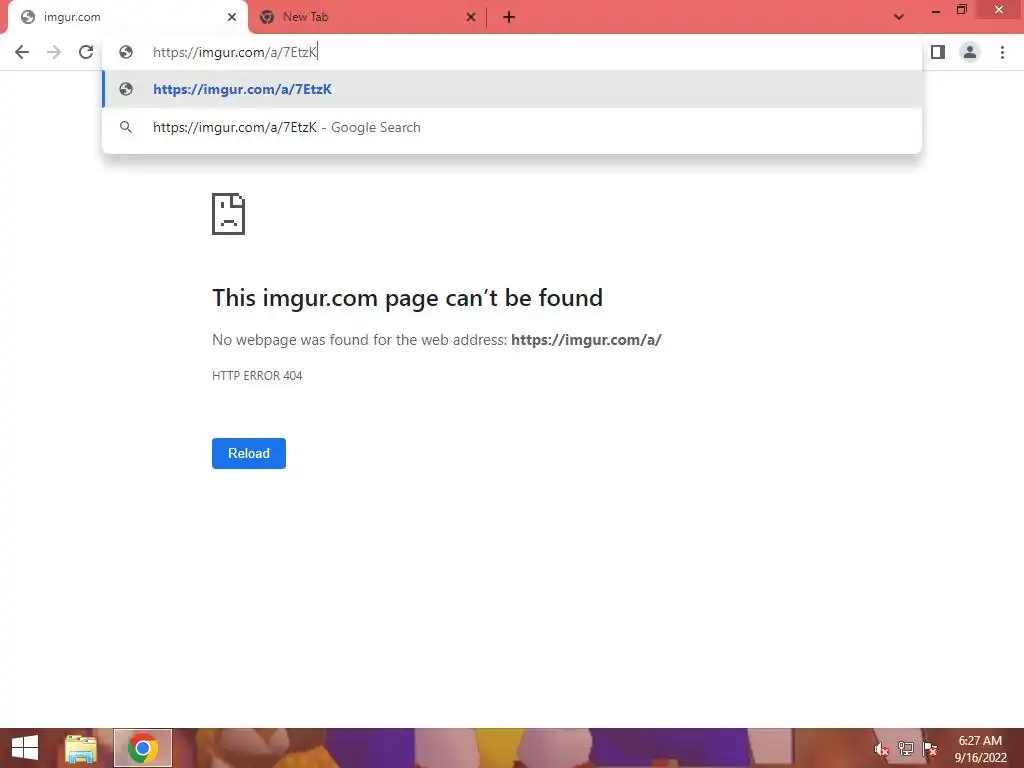Screen dimensions: 1024x768
Task: Select the Google Search suggestion row
Action: 512,127
